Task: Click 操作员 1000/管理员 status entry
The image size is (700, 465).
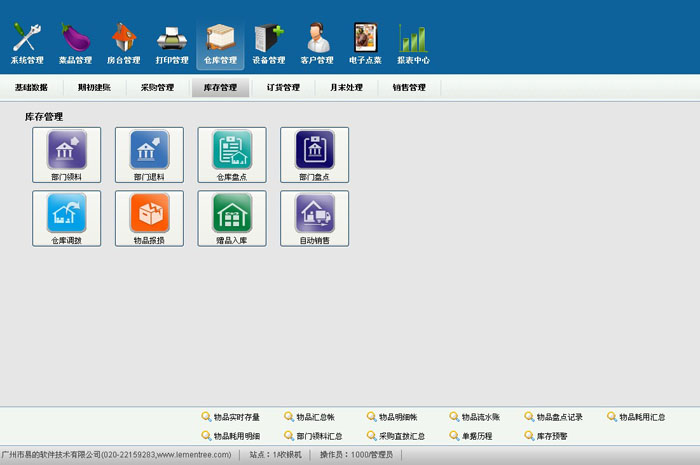Action: 356,455
